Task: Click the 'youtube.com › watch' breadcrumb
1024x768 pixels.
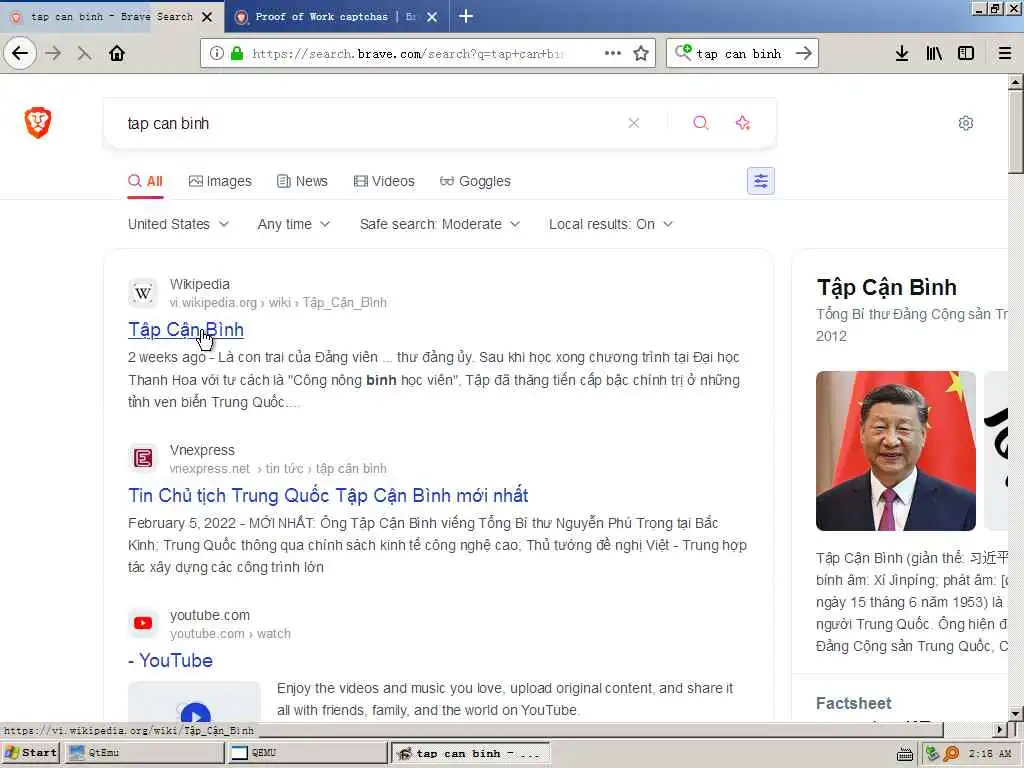Action: click(x=230, y=633)
